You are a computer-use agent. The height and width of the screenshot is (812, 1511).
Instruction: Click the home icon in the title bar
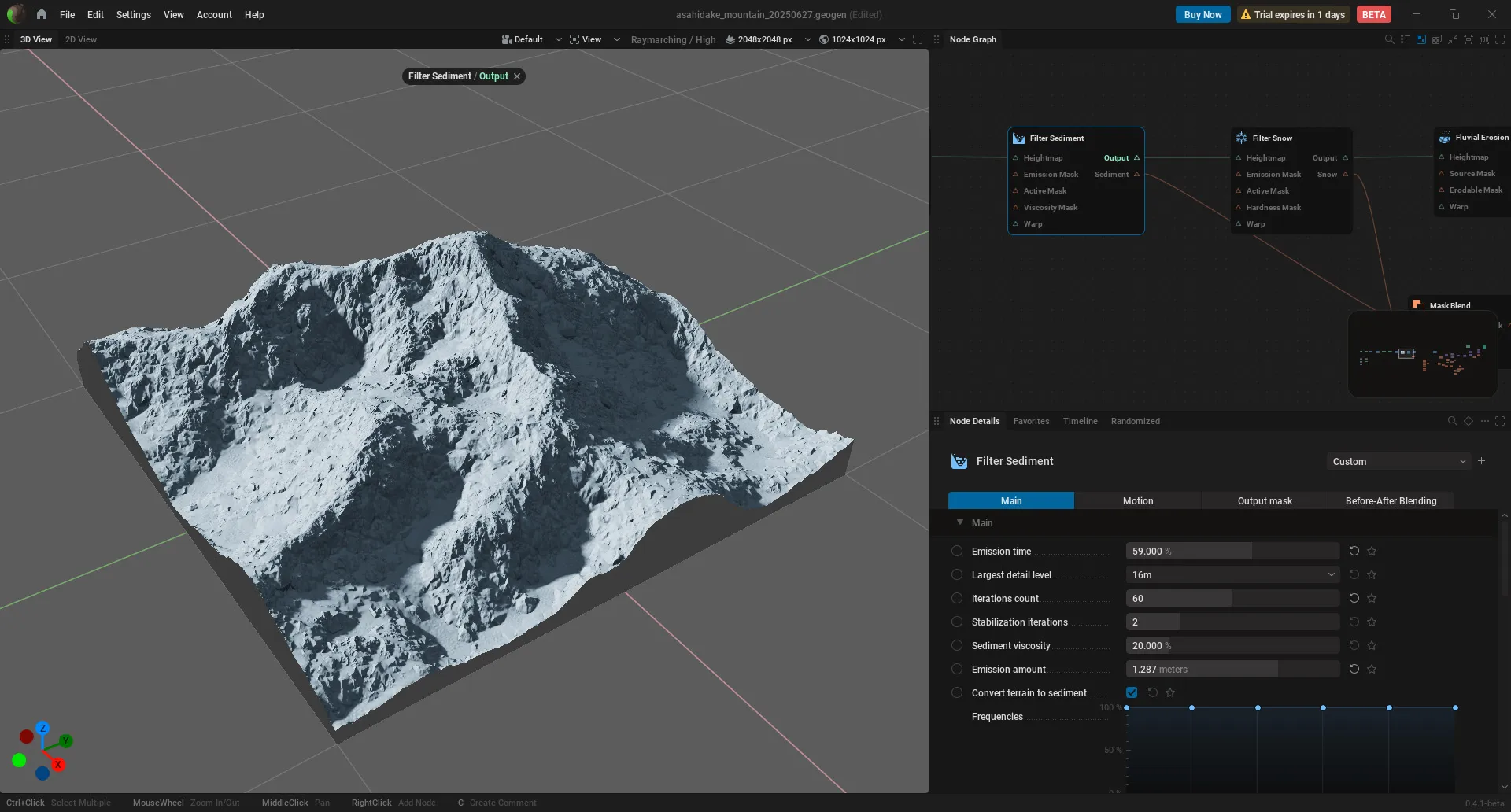point(42,14)
